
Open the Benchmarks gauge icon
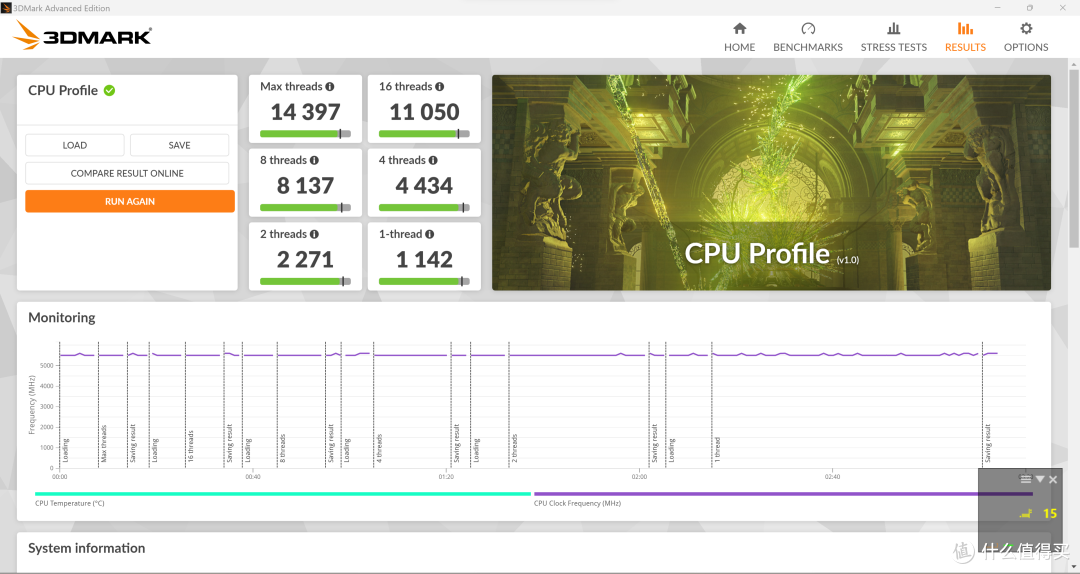tap(808, 28)
